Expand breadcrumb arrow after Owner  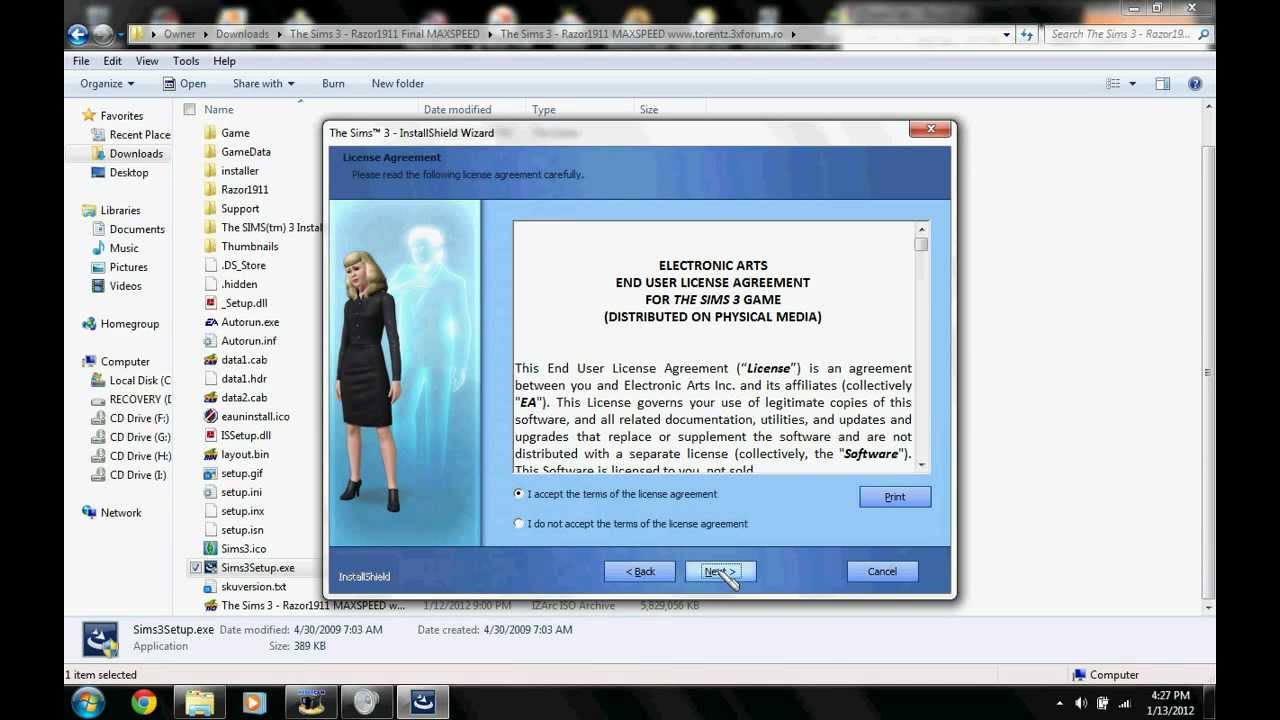206,34
